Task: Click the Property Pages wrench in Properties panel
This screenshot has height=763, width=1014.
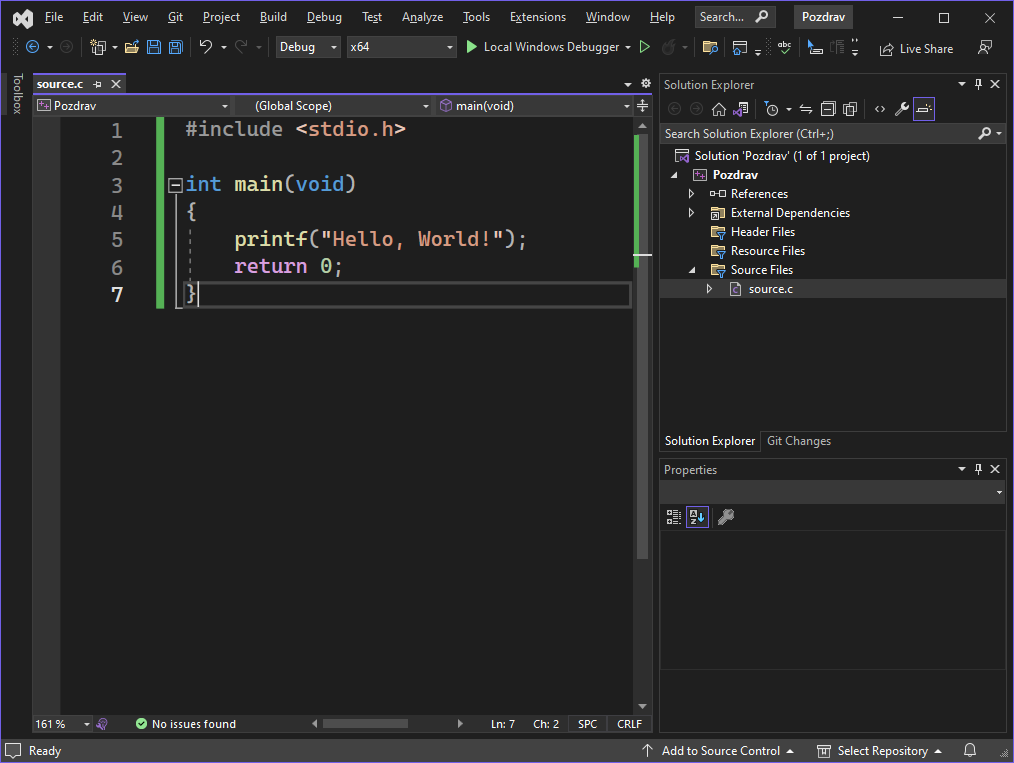Action: point(726,517)
